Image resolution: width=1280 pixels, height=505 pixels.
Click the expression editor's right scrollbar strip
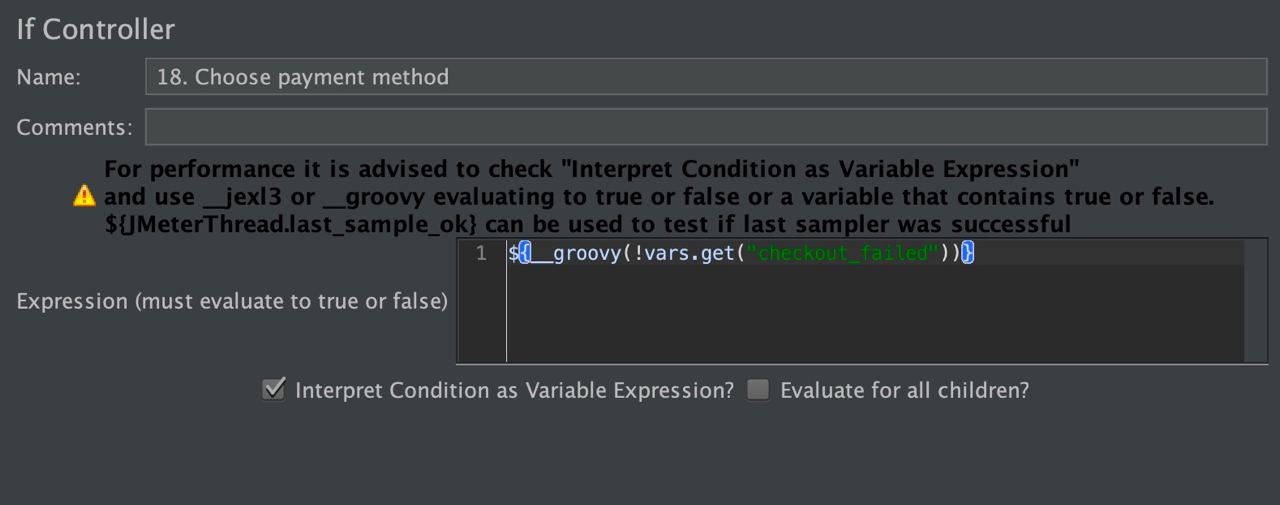[x=1255, y=301]
